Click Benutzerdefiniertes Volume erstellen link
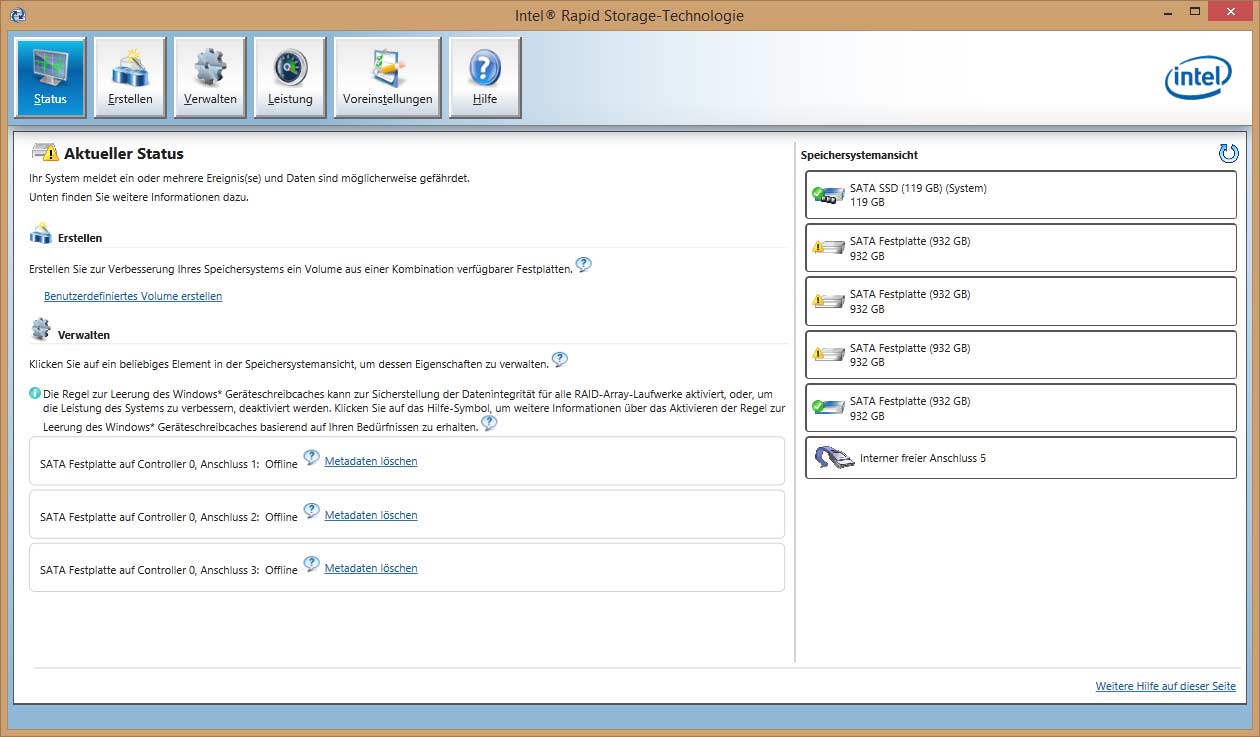The height and width of the screenshot is (737, 1260). (133, 296)
